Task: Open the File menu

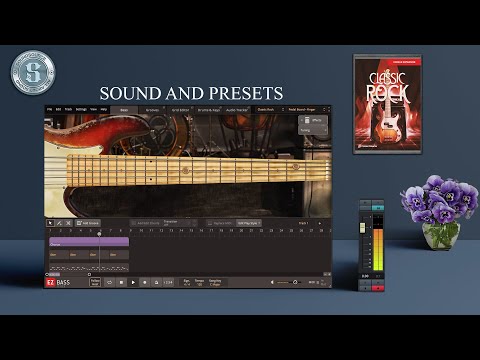Action: pos(50,109)
